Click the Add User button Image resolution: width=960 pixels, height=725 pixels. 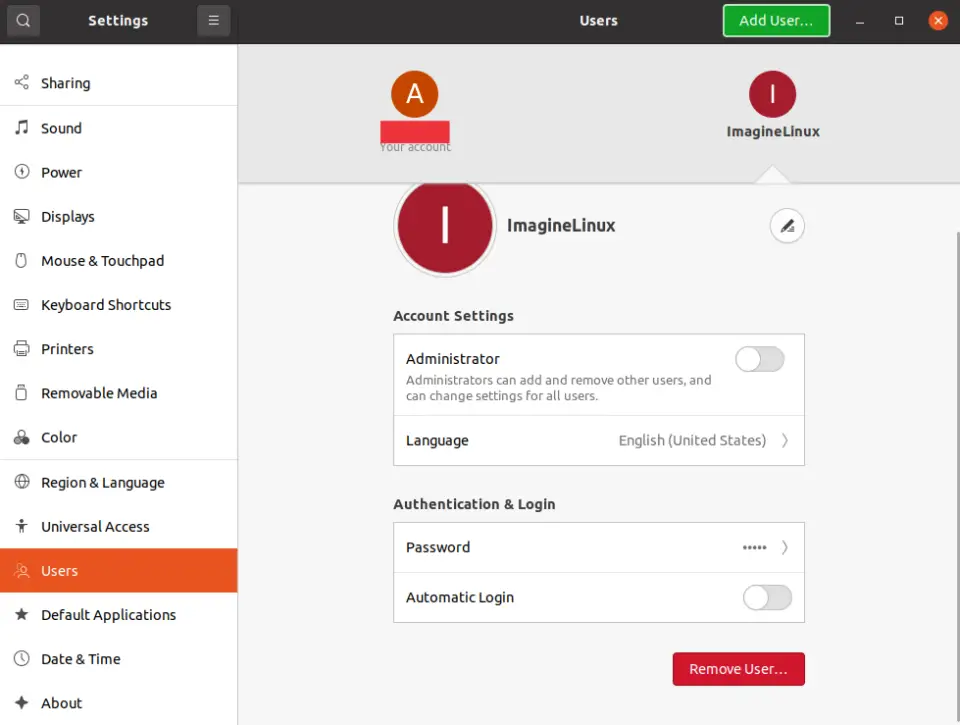click(x=776, y=20)
